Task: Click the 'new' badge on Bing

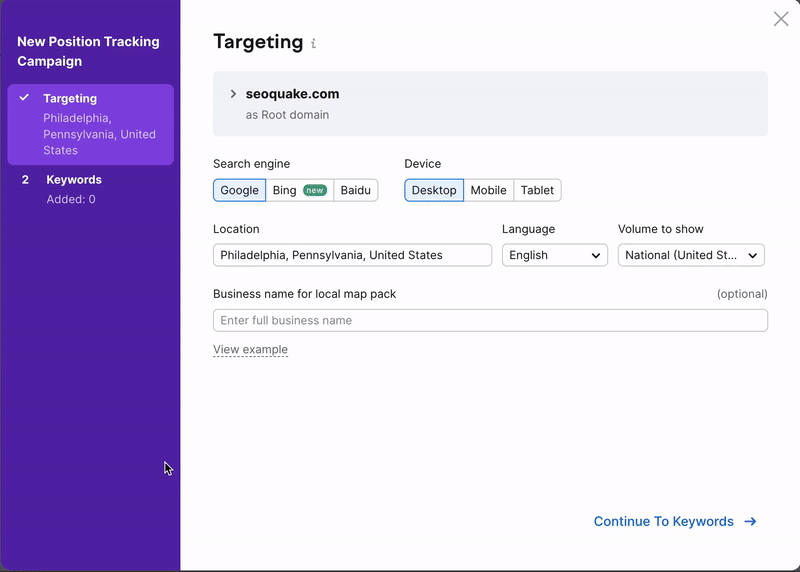Action: click(x=314, y=190)
